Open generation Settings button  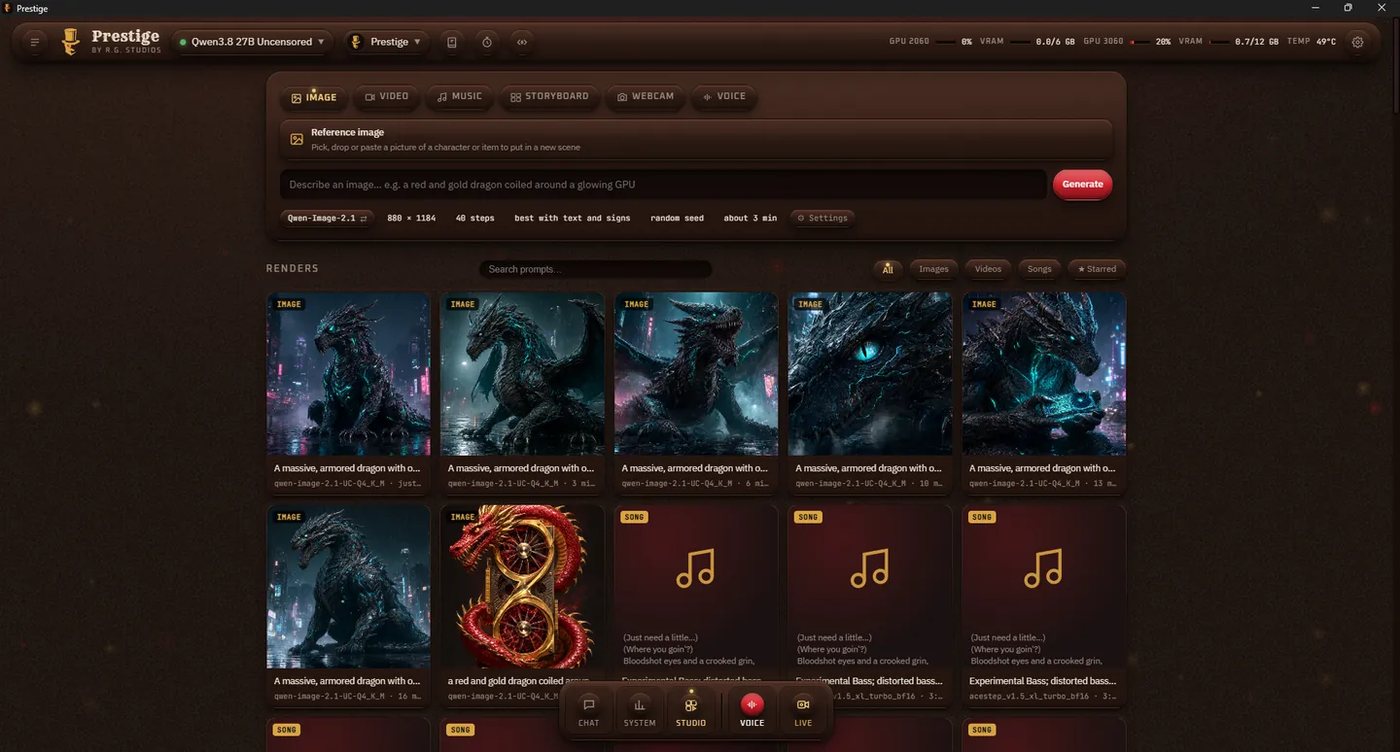click(822, 218)
